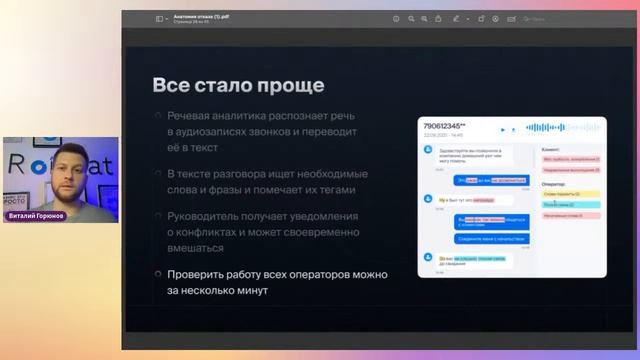Click the turquoise operator tag
This screenshot has width=640, height=360.
(x=571, y=204)
